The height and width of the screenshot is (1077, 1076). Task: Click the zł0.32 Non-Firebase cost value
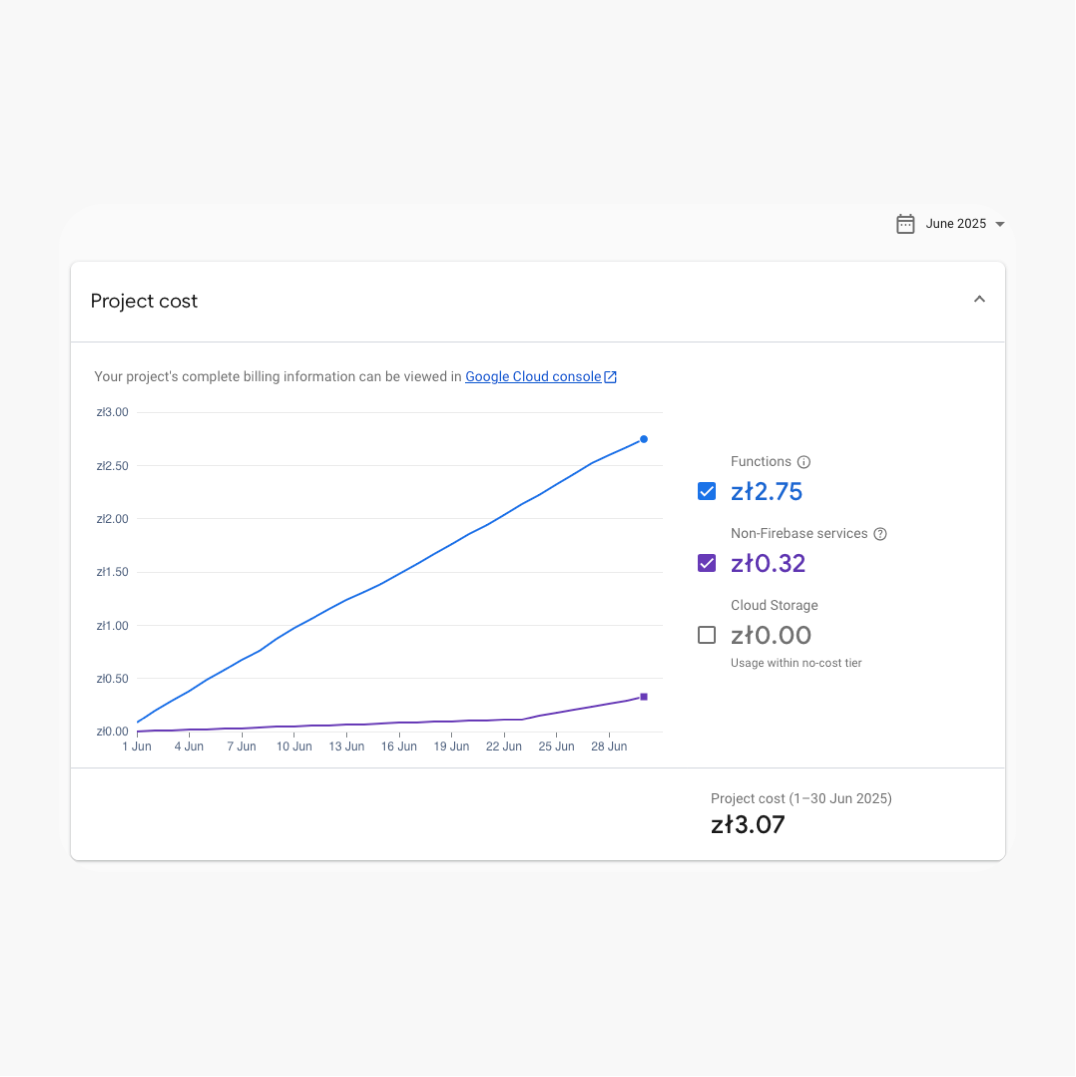tap(768, 563)
